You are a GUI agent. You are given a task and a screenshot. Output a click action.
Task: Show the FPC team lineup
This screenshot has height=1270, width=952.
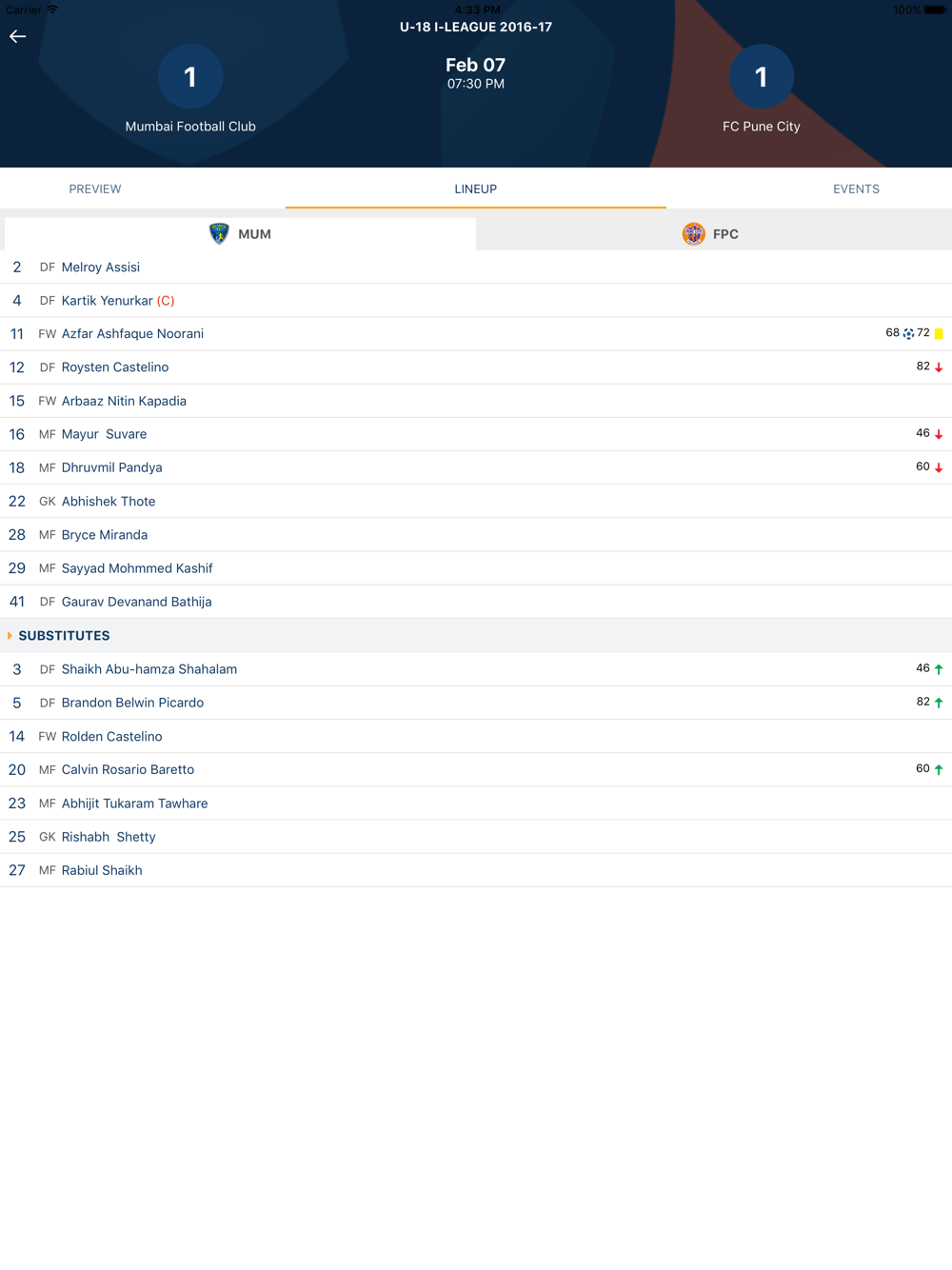[x=714, y=233]
